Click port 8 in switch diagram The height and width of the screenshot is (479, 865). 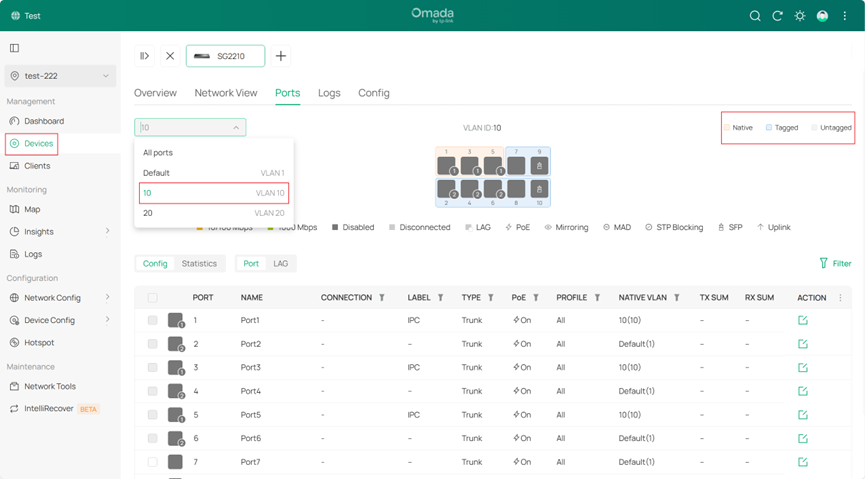tap(516, 189)
